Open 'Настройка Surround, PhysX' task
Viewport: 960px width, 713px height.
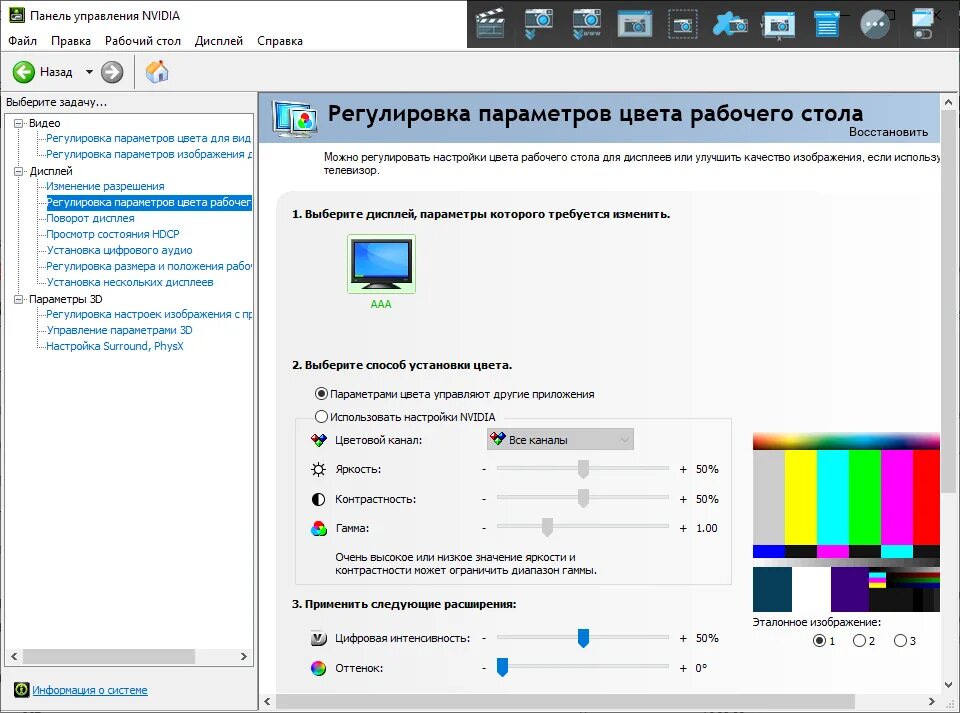pos(115,346)
